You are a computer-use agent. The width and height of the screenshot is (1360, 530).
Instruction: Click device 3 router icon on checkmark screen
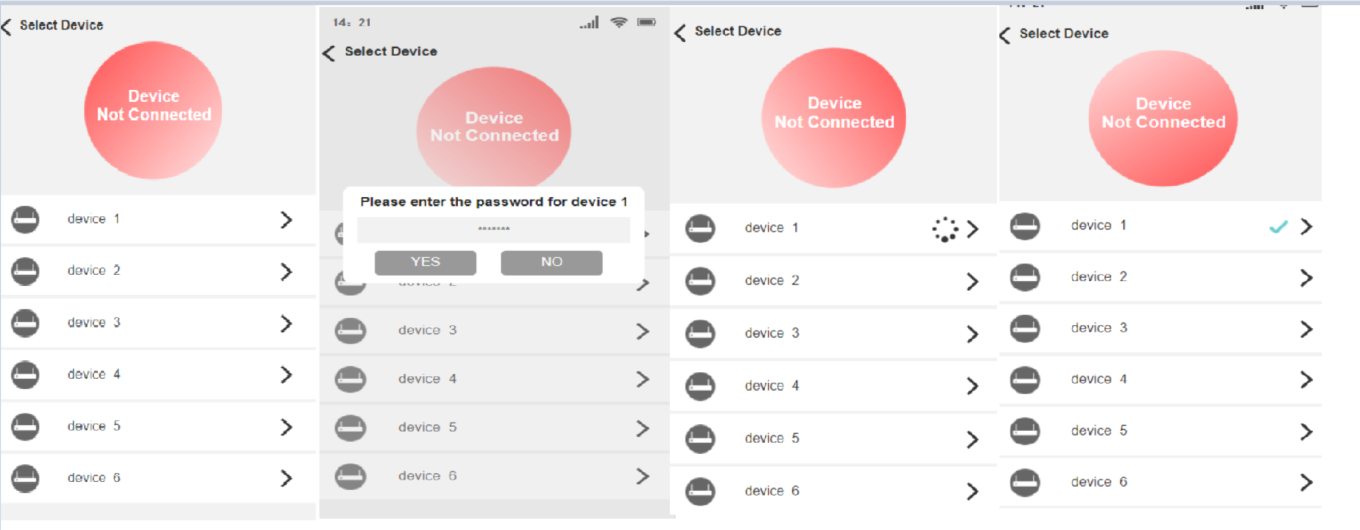pos(1025,329)
